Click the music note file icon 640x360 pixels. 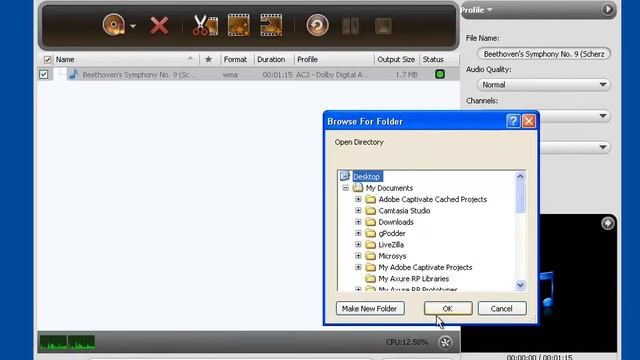click(73, 74)
